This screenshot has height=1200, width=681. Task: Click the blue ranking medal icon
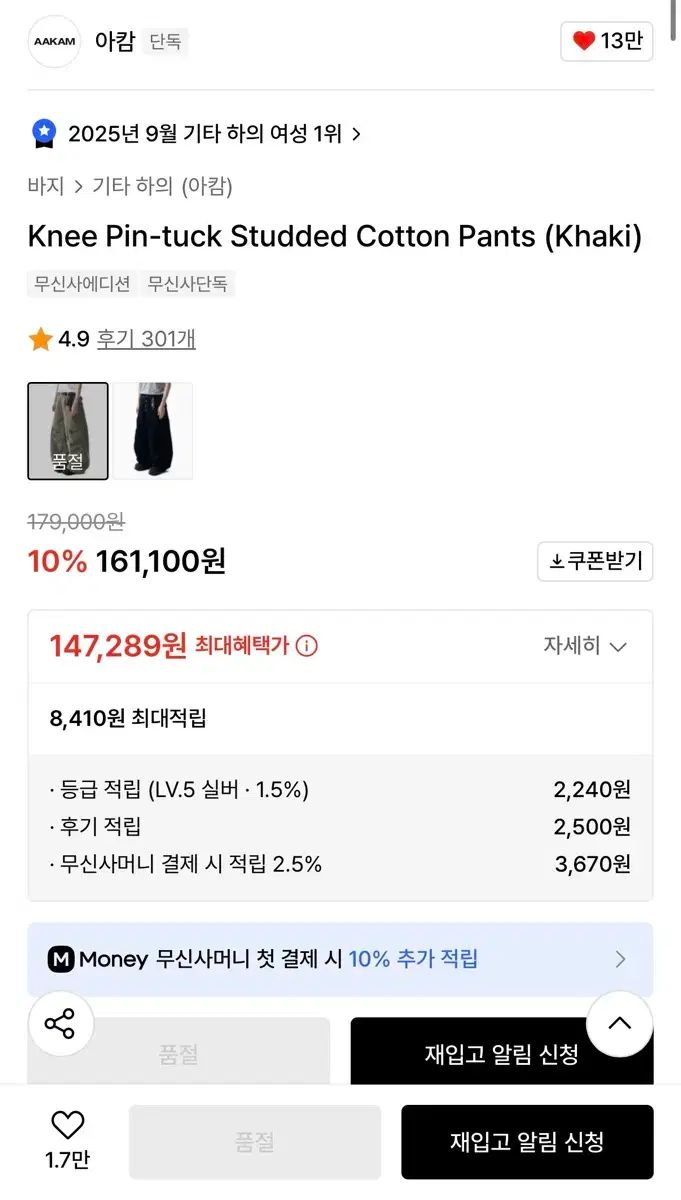point(44,133)
